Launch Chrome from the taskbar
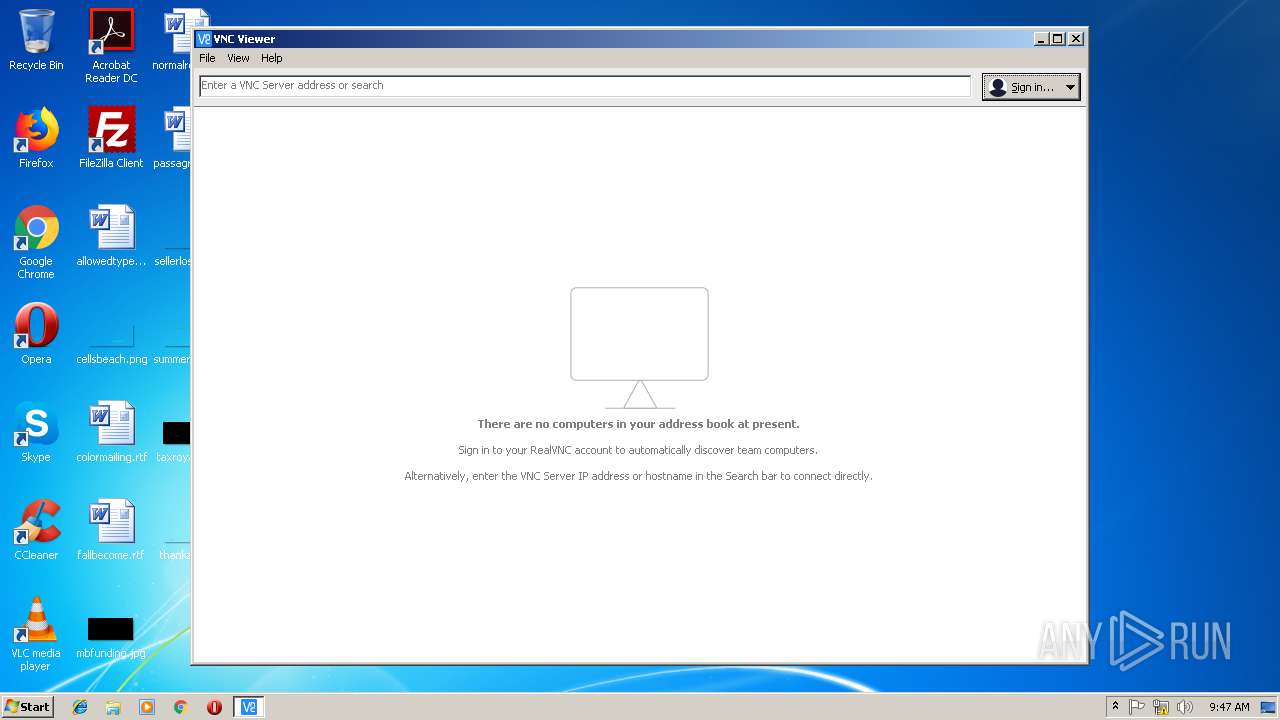Image resolution: width=1280 pixels, height=720 pixels. pos(180,707)
